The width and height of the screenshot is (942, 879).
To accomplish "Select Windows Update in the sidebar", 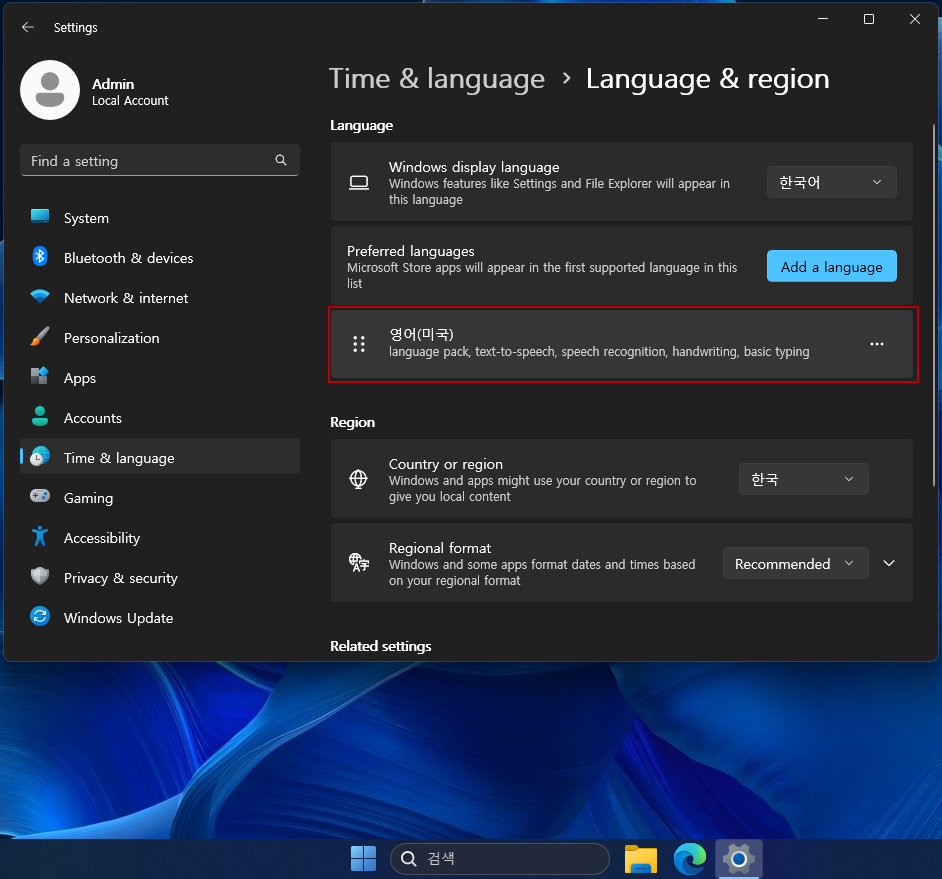I will click(x=160, y=618).
